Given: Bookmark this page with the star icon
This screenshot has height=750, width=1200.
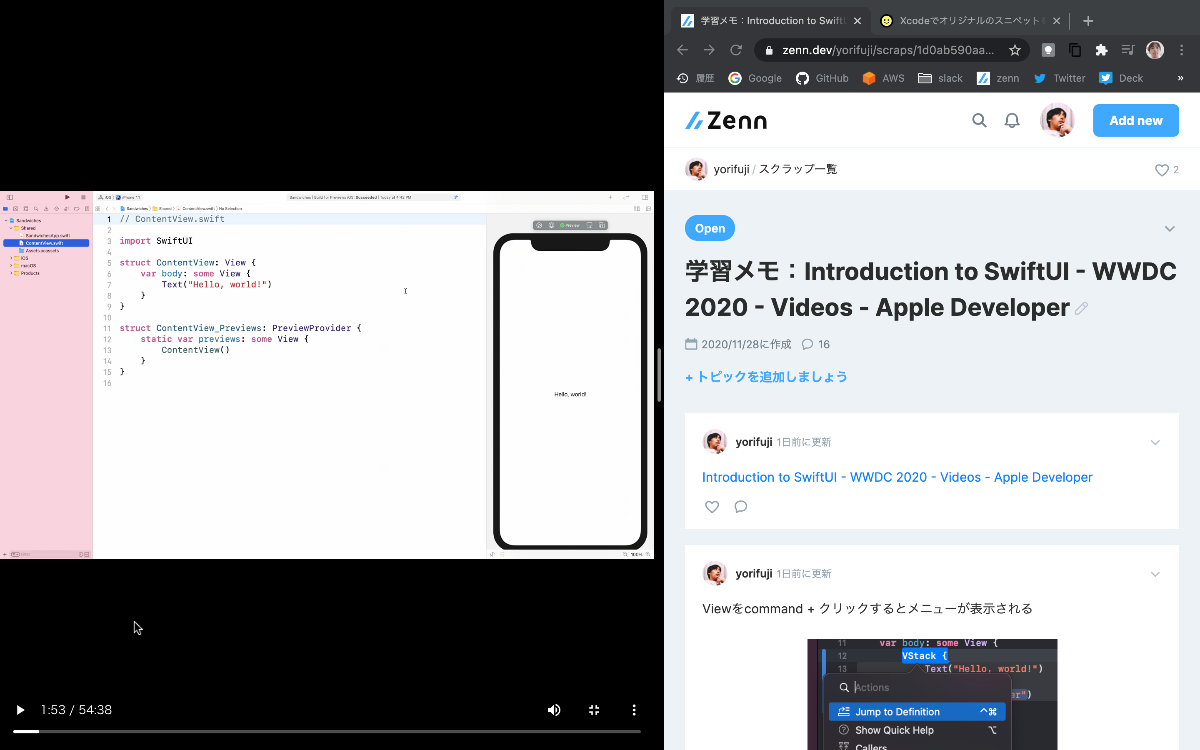Looking at the screenshot, I should (x=1015, y=50).
